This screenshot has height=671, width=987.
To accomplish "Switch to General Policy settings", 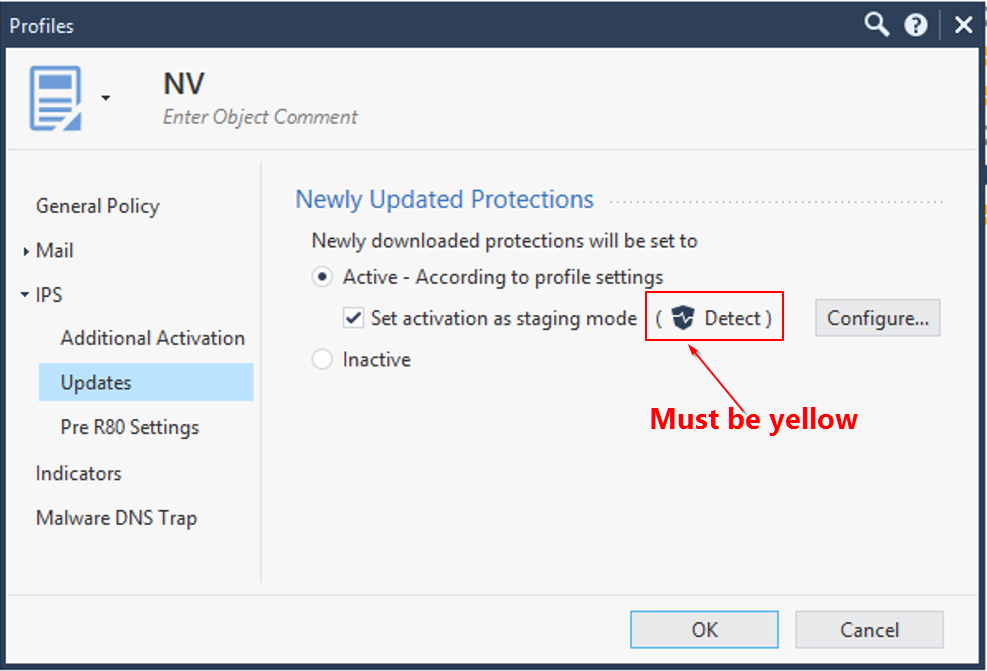I will point(97,206).
